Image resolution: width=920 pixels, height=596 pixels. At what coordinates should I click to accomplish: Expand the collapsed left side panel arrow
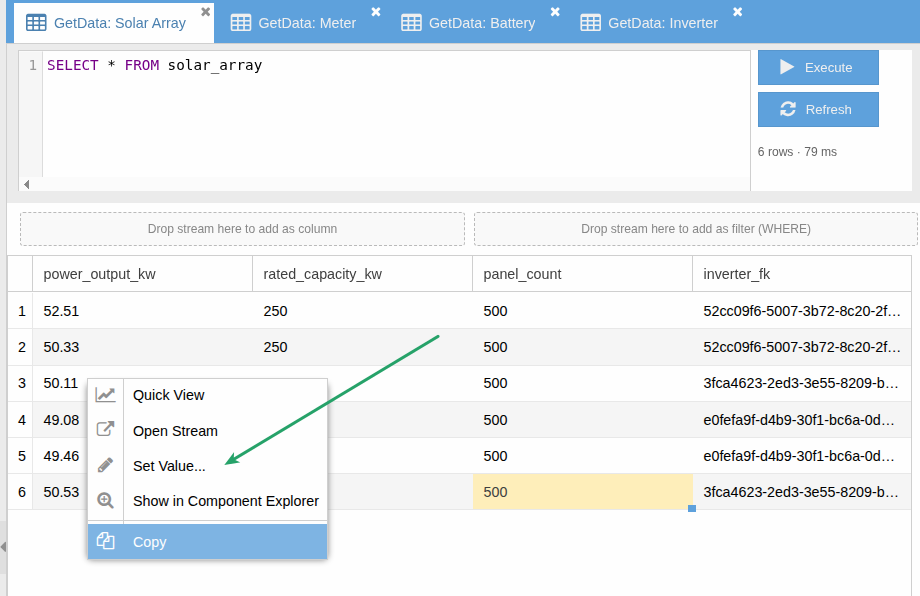(x=4, y=547)
